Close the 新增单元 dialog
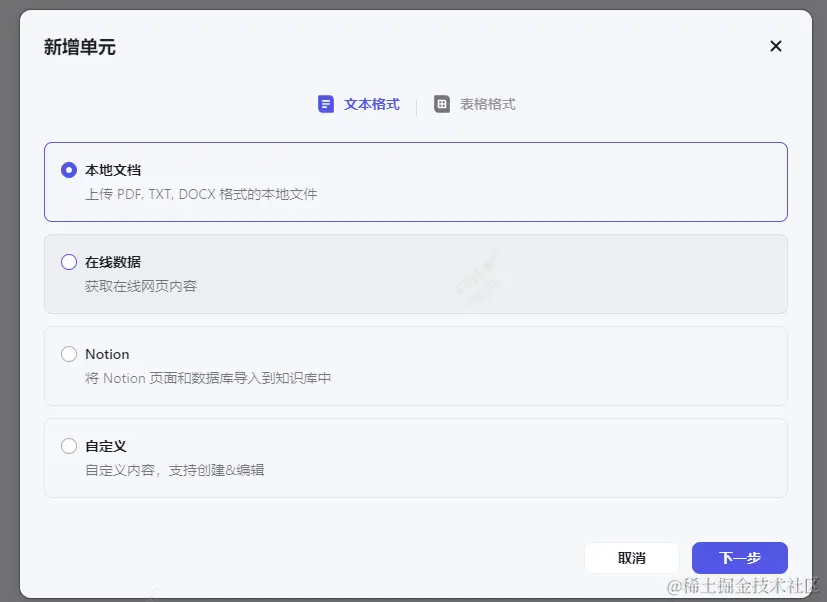Screen dimensions: 827x602 (x=775, y=46)
